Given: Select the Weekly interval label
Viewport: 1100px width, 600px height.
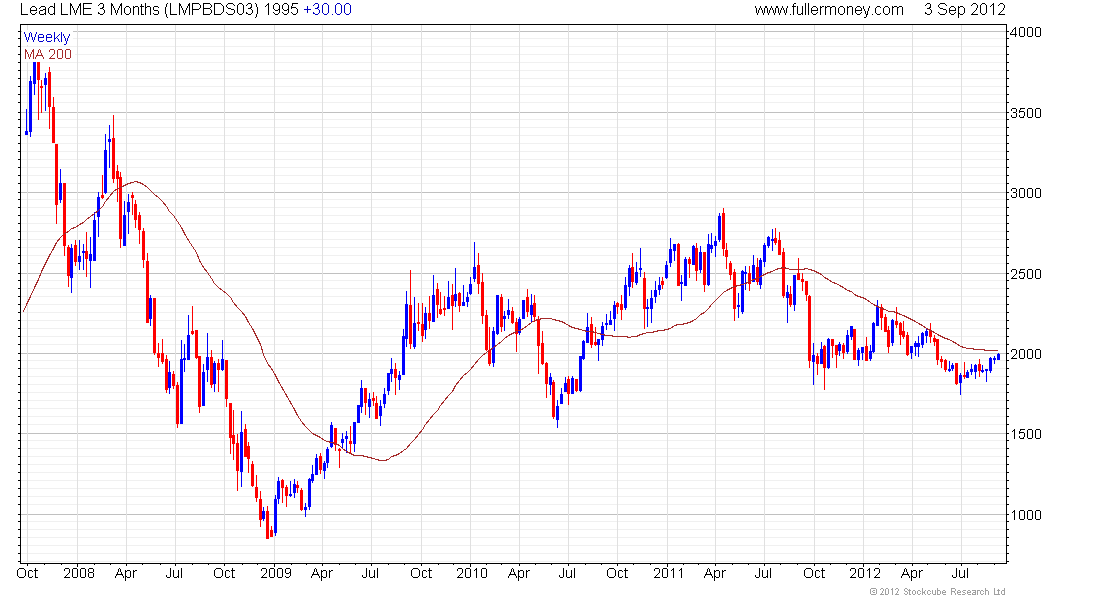Looking at the screenshot, I should pos(47,37).
